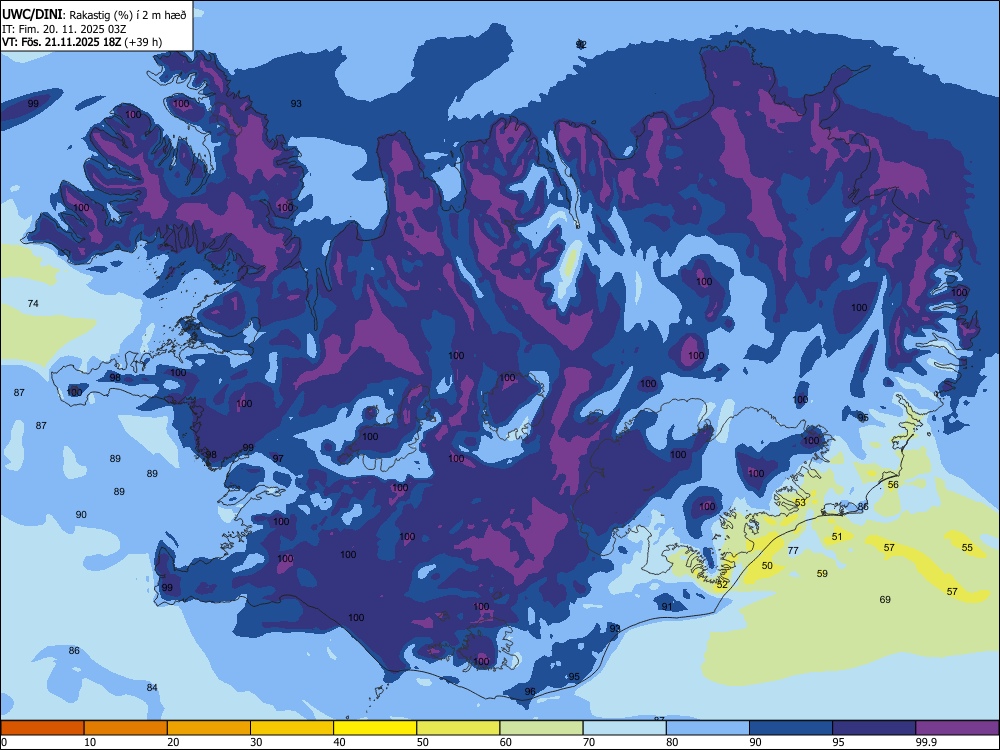Click the humidity value 96 on the map
1000x750 pixels.
pos(530,691)
